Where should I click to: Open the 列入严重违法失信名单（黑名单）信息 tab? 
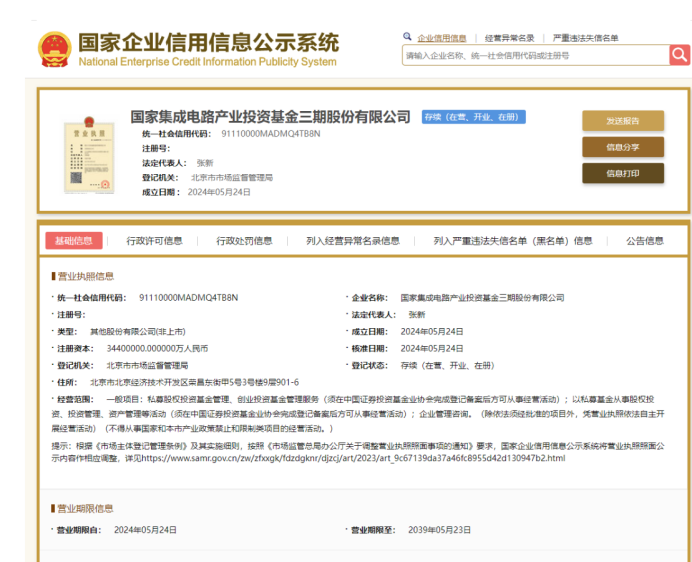click(x=513, y=241)
